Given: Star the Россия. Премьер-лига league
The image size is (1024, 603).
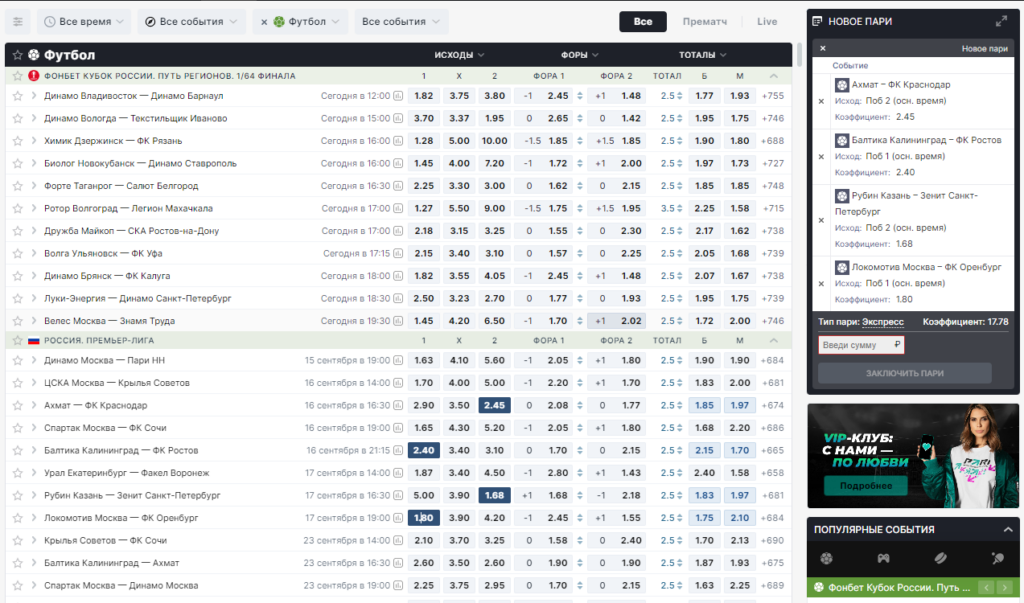Looking at the screenshot, I should pos(18,340).
